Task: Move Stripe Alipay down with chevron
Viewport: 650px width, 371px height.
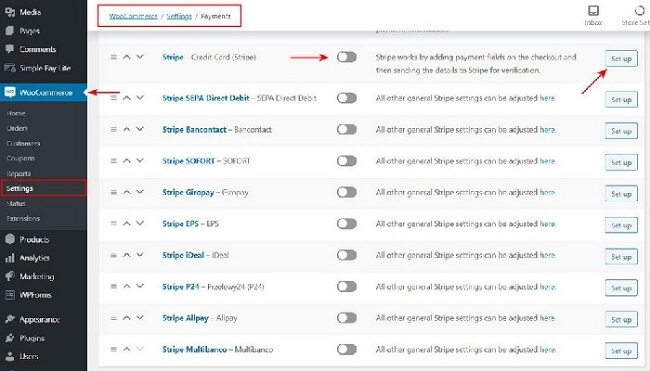Action: click(140, 318)
